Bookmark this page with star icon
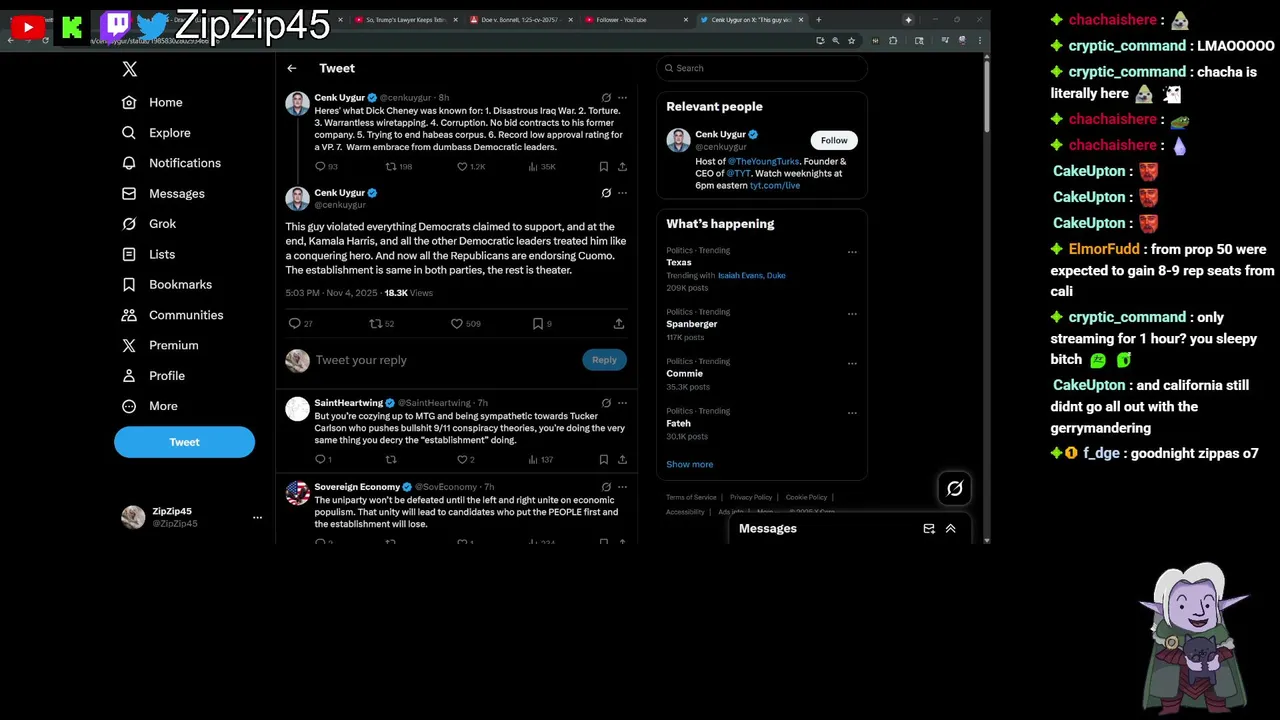Viewport: 1280px width, 720px height. (851, 41)
